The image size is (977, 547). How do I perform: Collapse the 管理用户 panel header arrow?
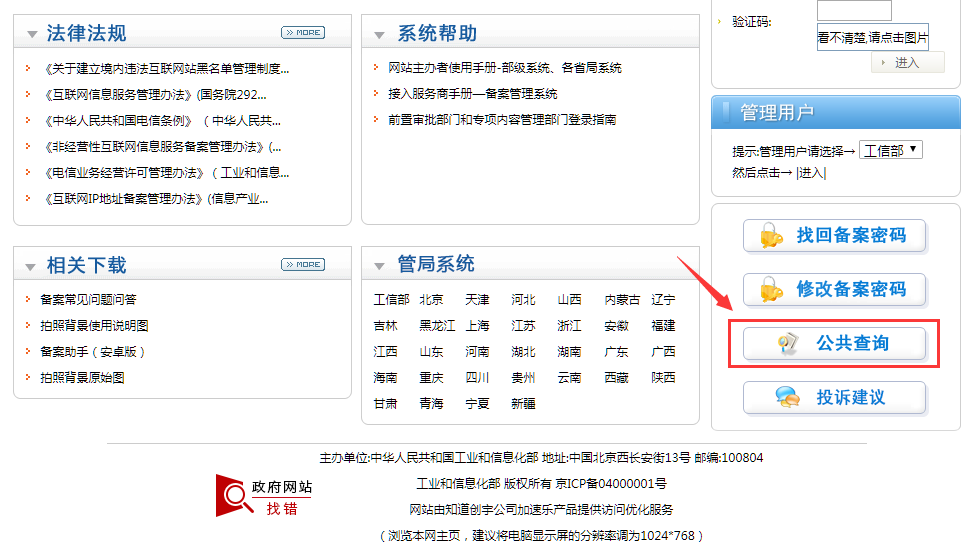pyautogui.click(x=725, y=113)
